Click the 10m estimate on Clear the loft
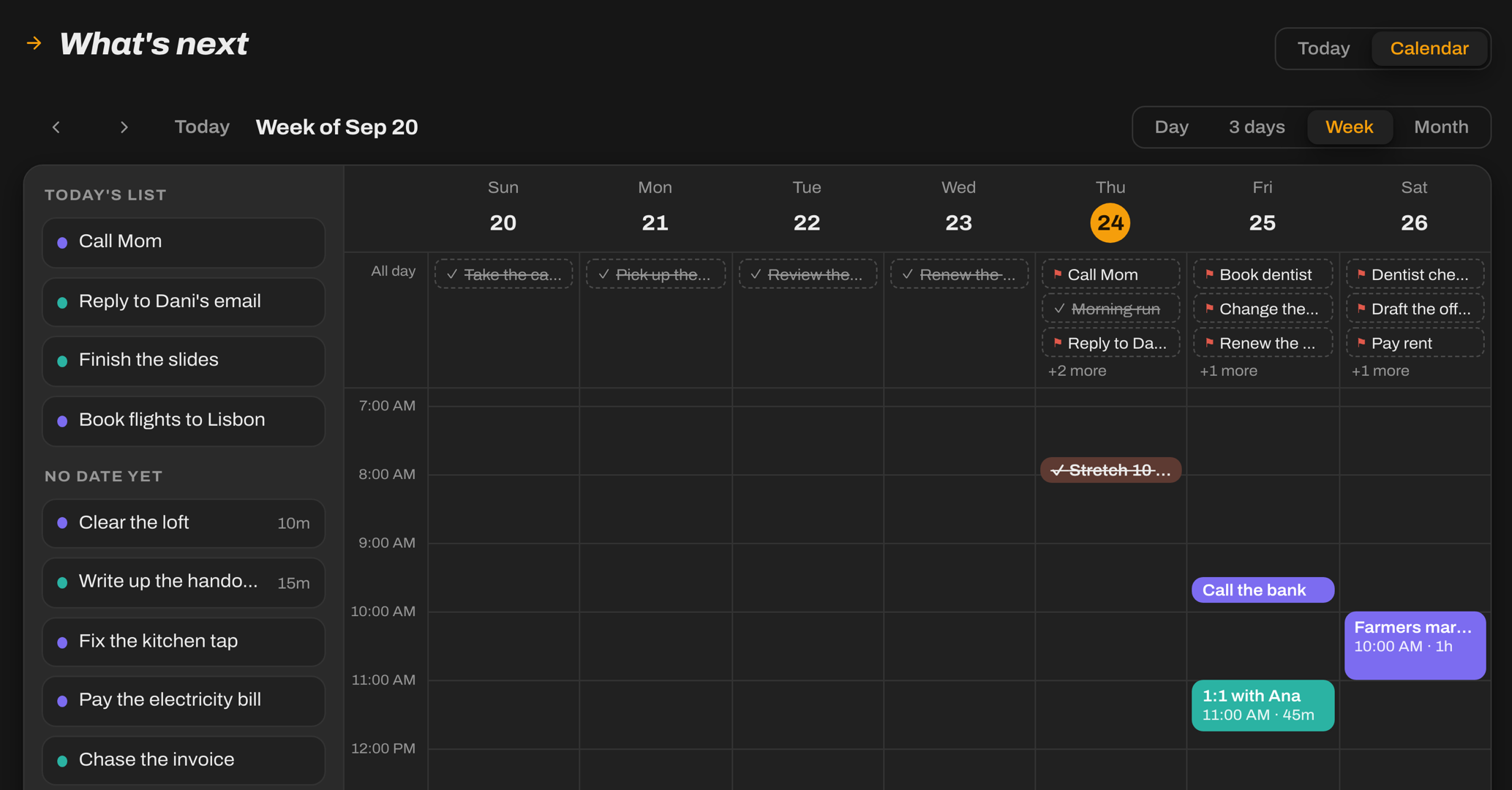 tap(293, 524)
